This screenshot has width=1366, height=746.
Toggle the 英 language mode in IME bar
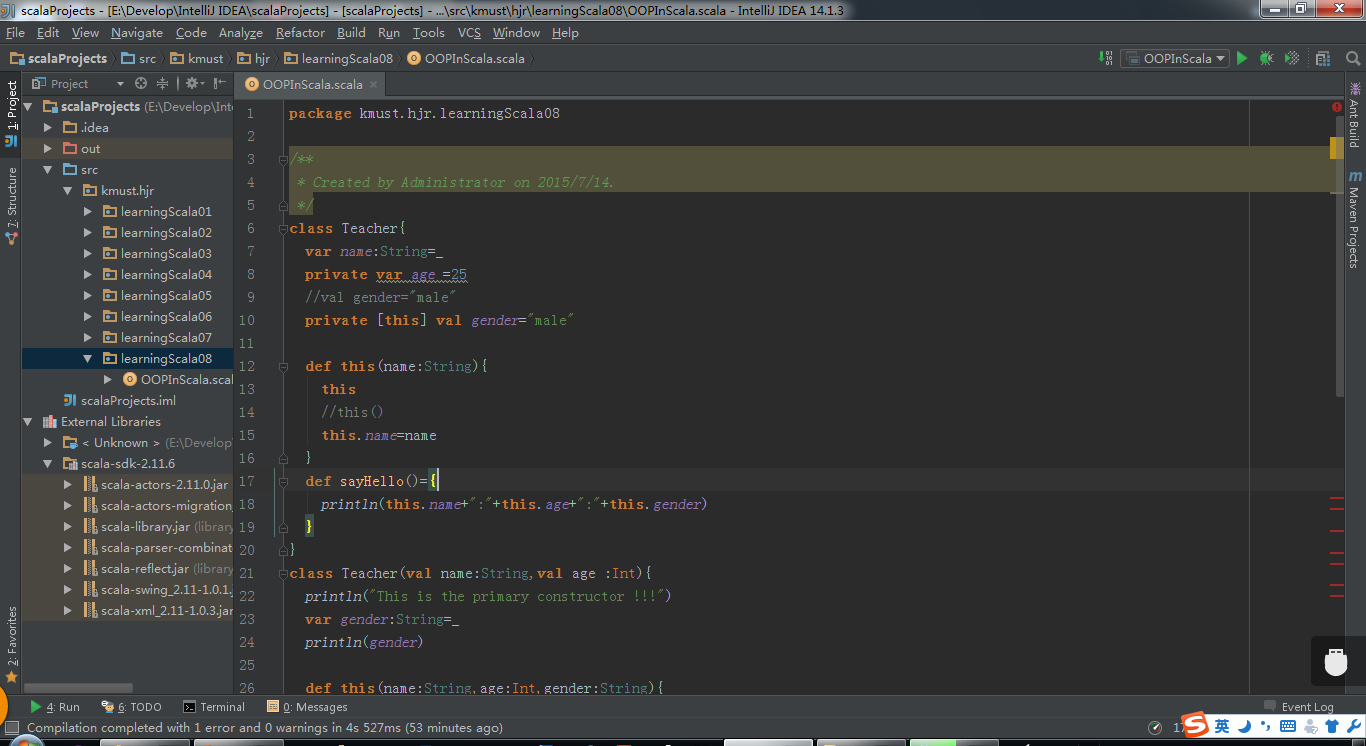1223,726
